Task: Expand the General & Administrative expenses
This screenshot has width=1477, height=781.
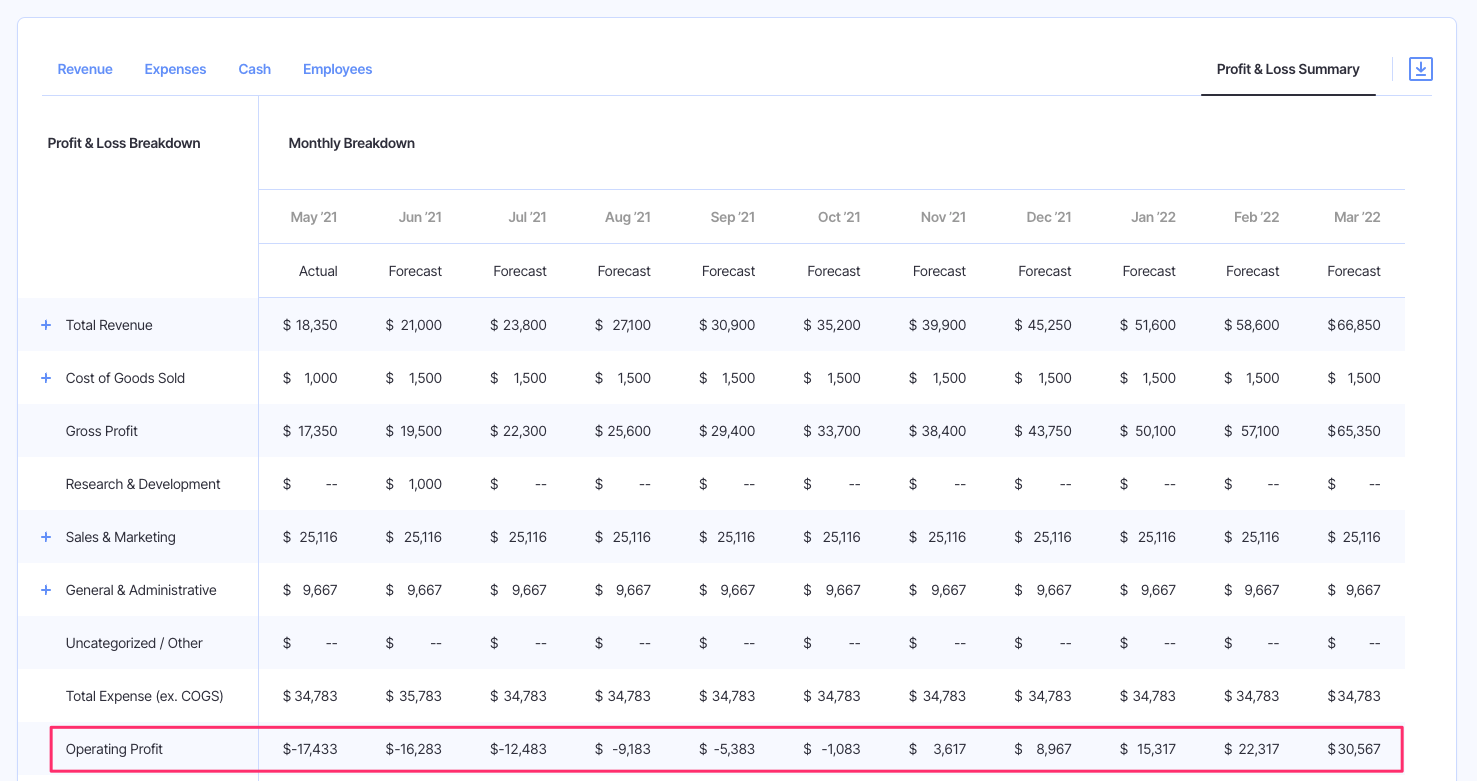Action: coord(45,590)
